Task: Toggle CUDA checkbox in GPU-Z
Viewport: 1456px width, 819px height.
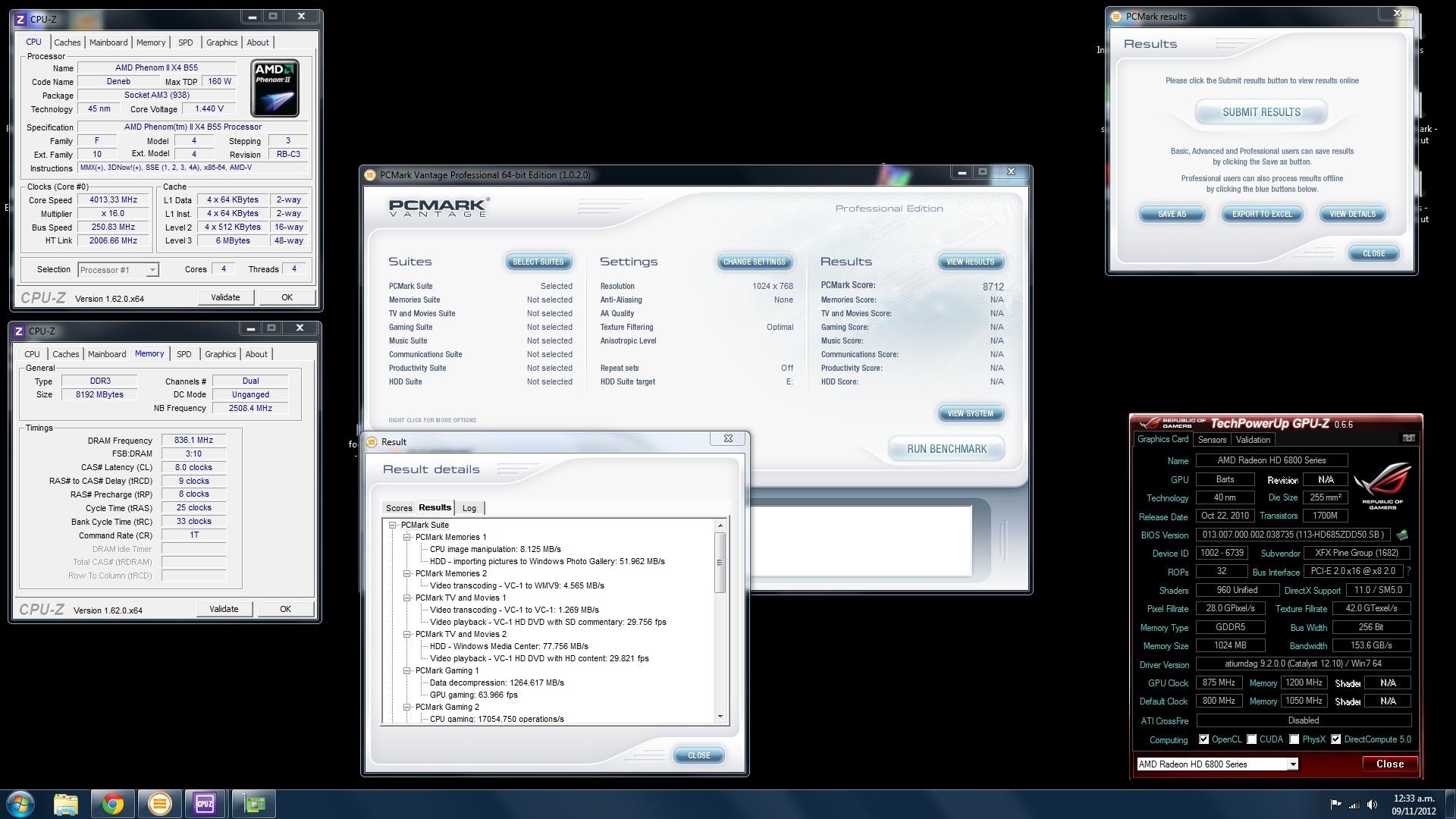Action: (1252, 739)
